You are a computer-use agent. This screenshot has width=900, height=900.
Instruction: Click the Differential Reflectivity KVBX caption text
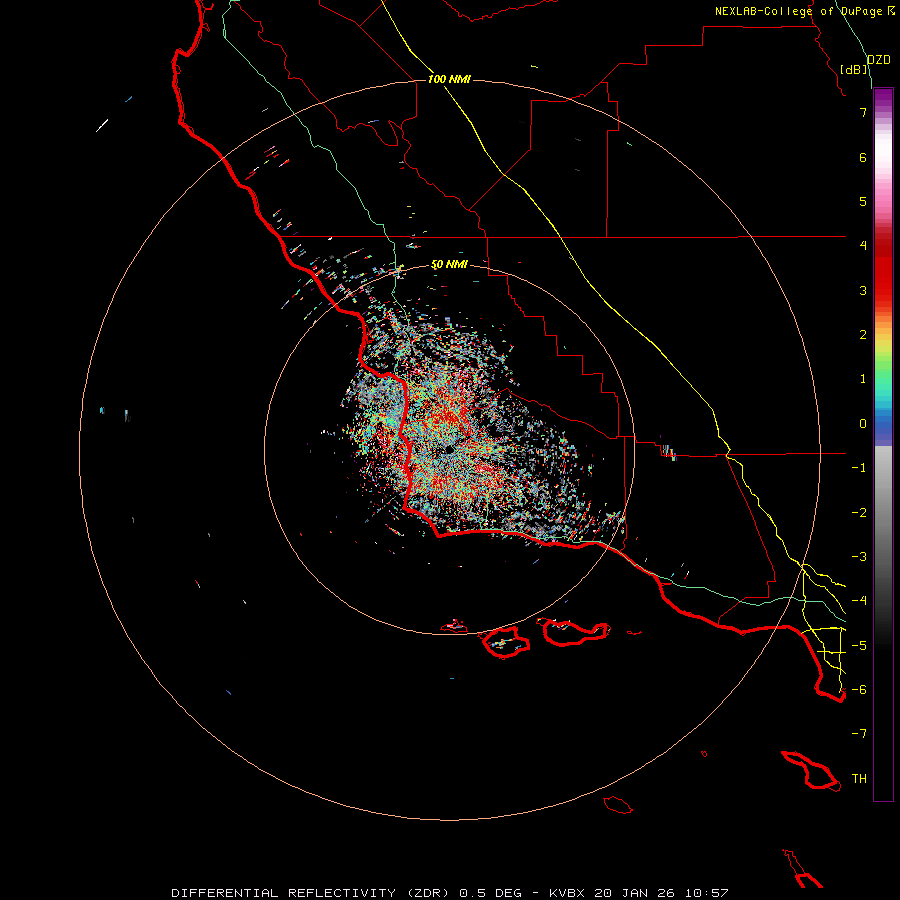tap(450, 893)
